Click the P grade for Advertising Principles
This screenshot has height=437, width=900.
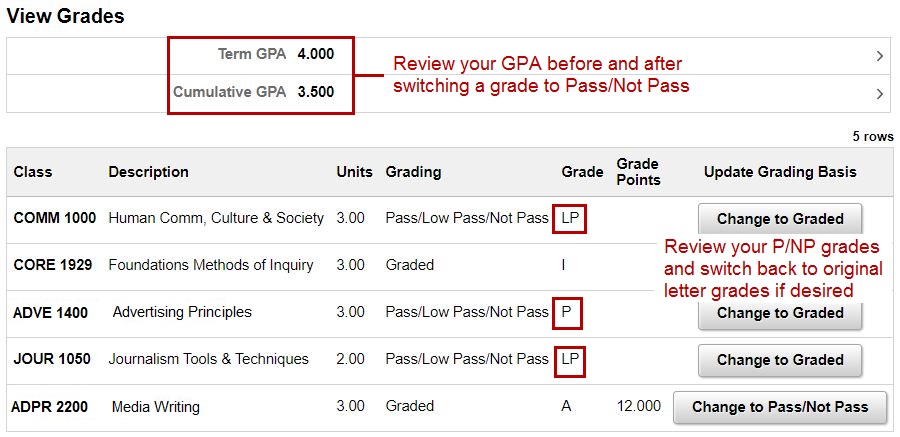pos(567,312)
